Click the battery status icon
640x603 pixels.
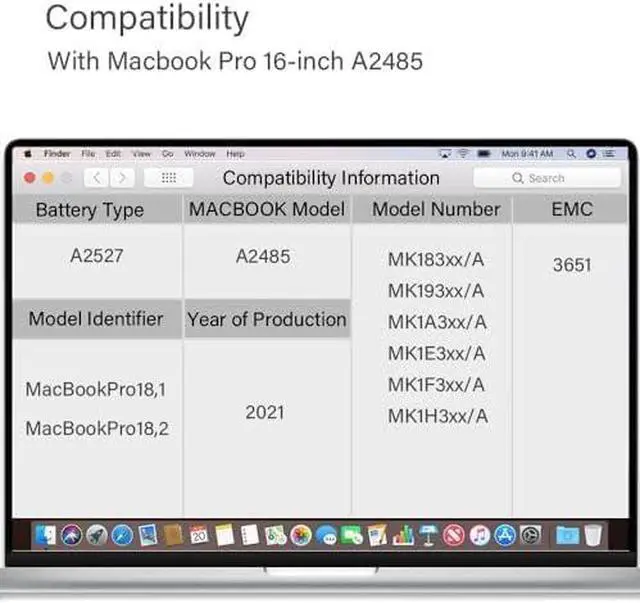point(484,154)
